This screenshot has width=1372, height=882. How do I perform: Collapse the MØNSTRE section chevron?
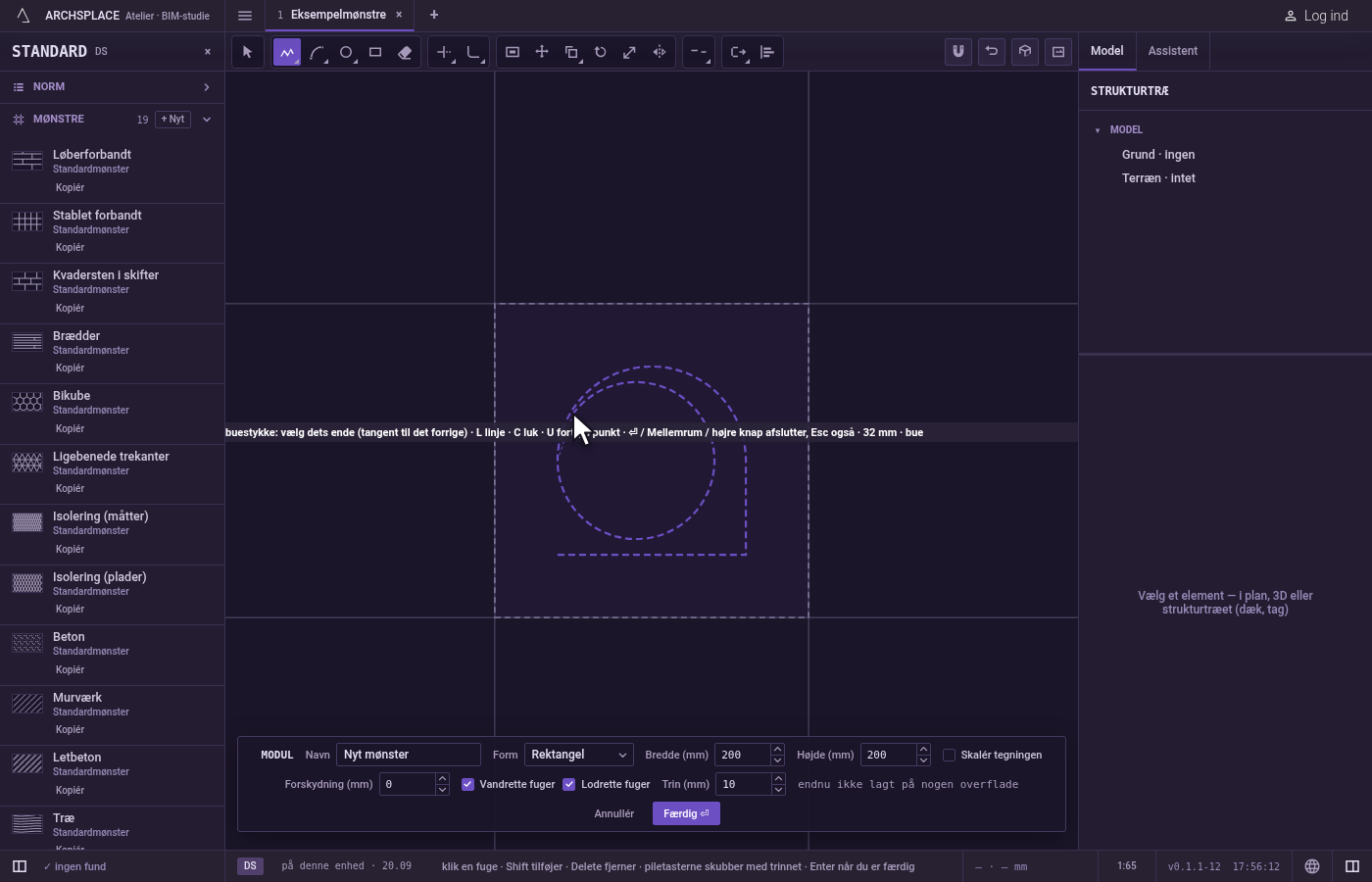(x=206, y=120)
